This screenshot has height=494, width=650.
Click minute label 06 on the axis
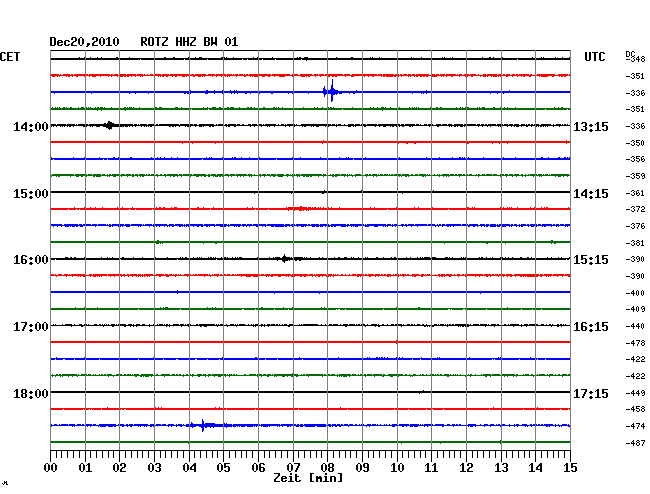point(259,468)
